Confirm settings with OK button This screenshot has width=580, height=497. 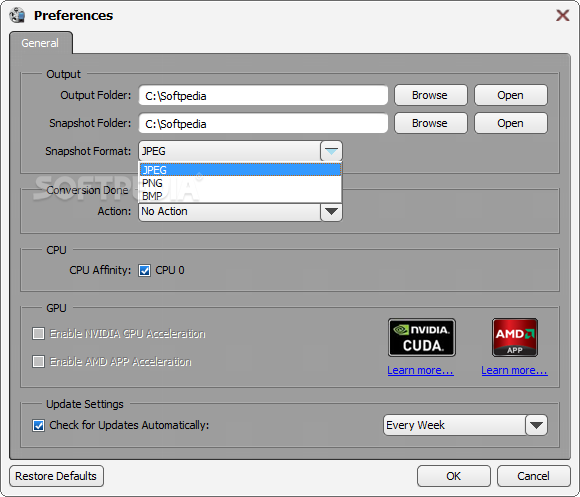point(454,476)
